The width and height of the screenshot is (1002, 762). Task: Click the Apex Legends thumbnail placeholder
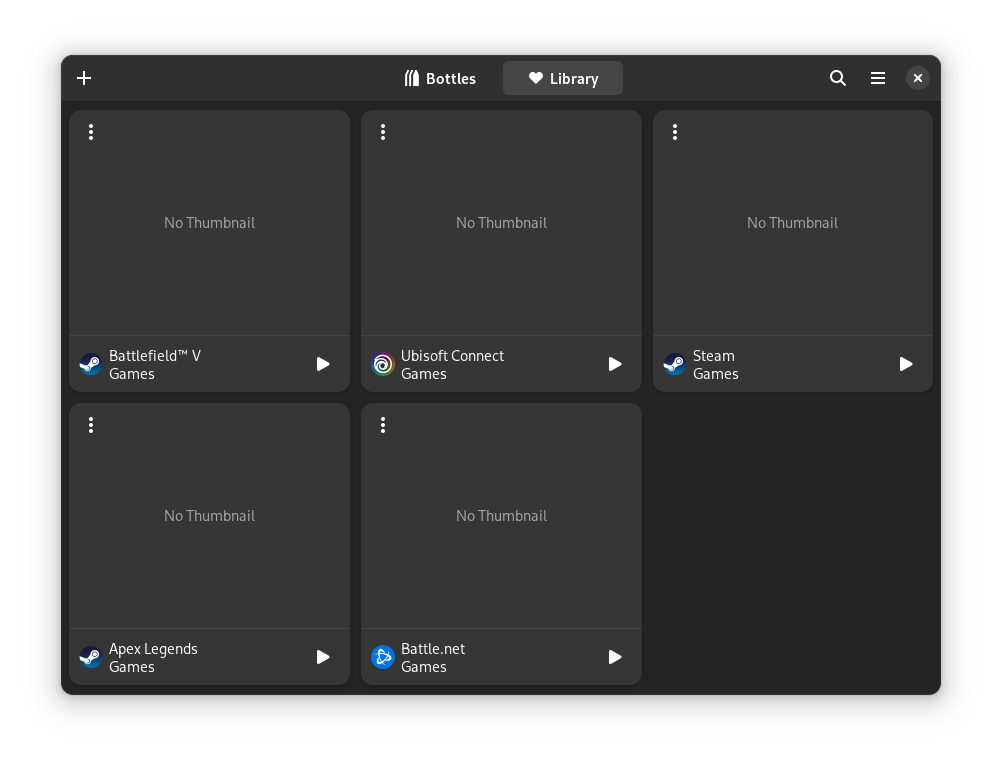tap(209, 516)
